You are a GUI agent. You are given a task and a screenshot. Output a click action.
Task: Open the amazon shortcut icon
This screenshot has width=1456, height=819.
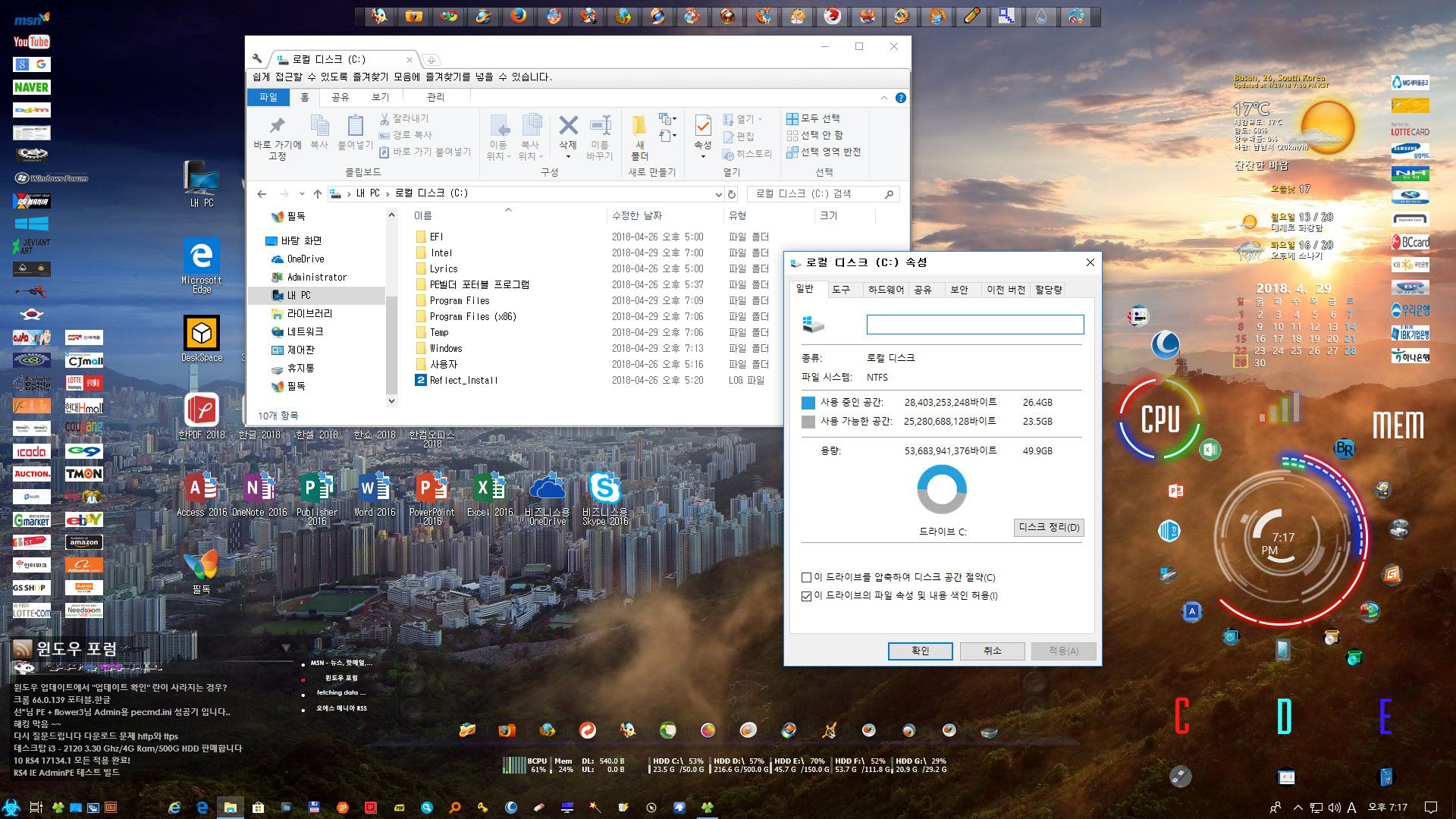point(83,542)
